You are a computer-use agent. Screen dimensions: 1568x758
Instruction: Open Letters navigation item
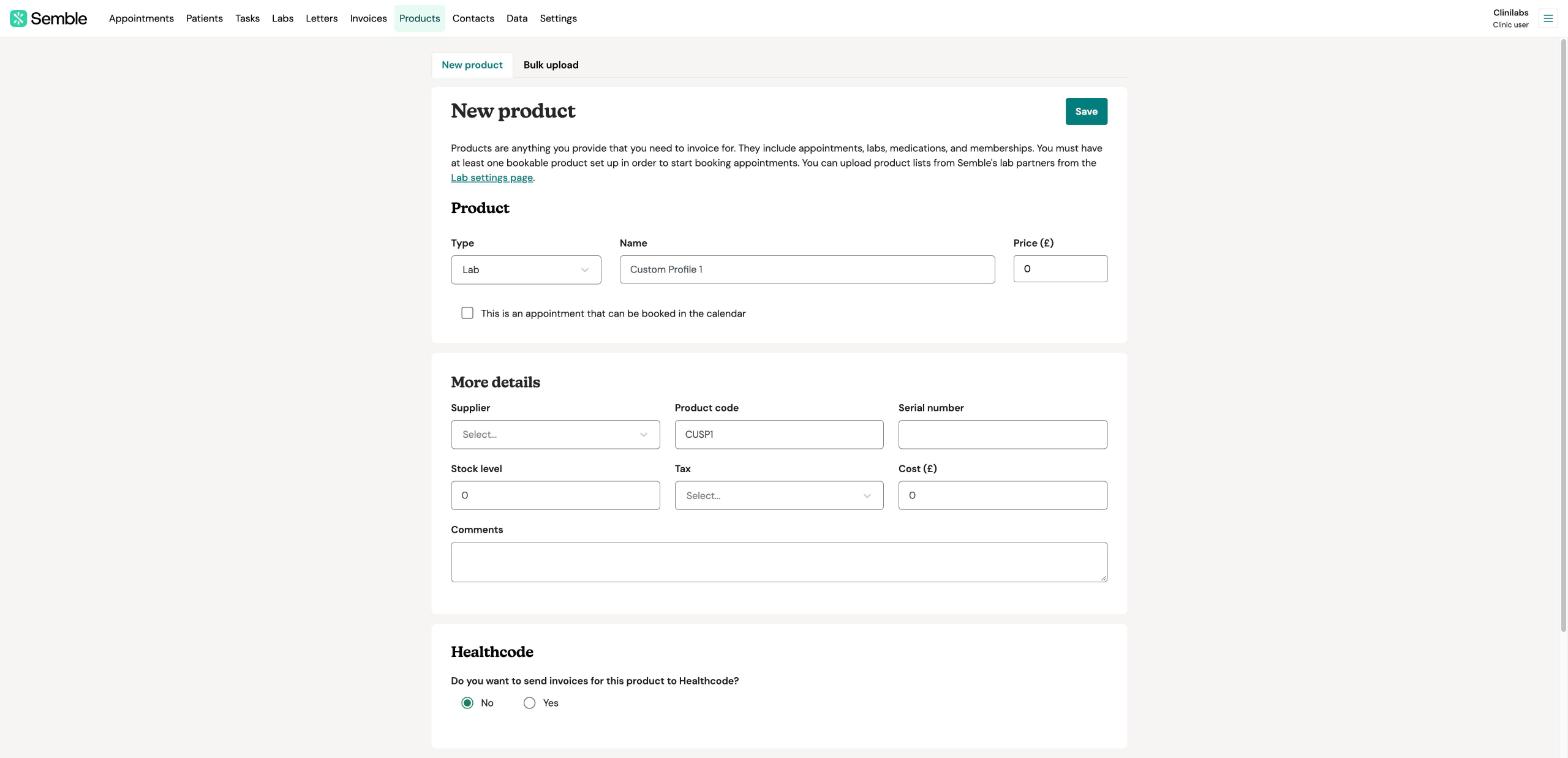coord(321,19)
